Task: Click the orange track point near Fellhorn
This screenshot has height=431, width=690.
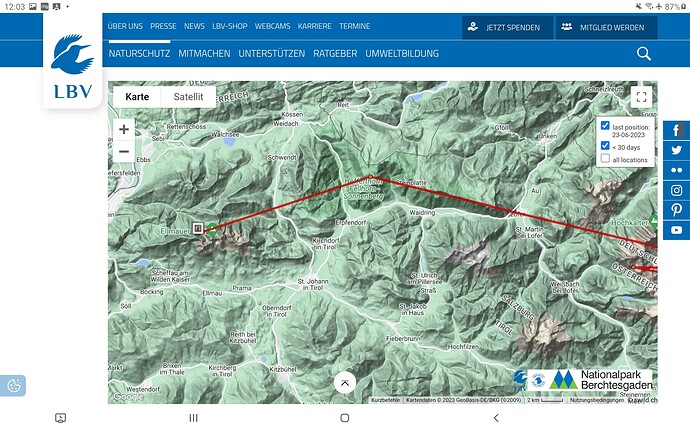Action: 371,177
